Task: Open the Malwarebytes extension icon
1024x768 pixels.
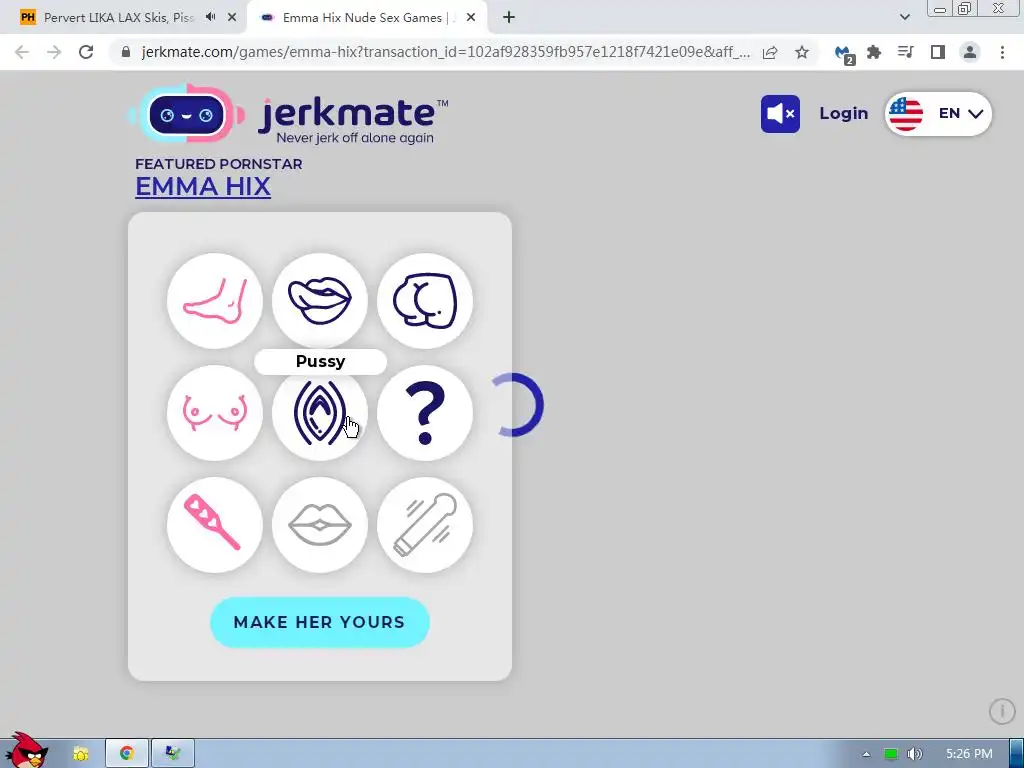Action: (x=844, y=54)
